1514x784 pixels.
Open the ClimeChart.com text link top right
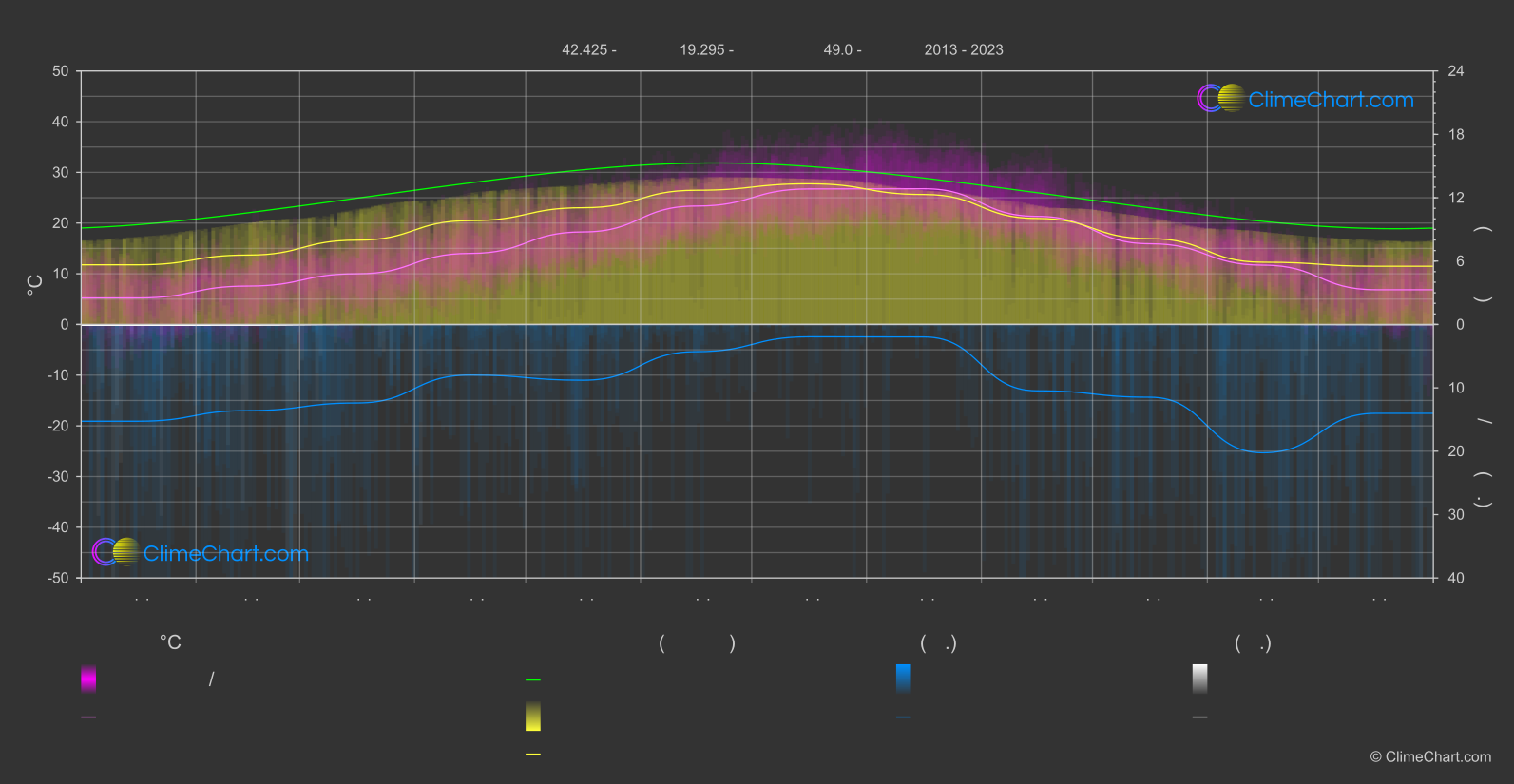point(1331,100)
